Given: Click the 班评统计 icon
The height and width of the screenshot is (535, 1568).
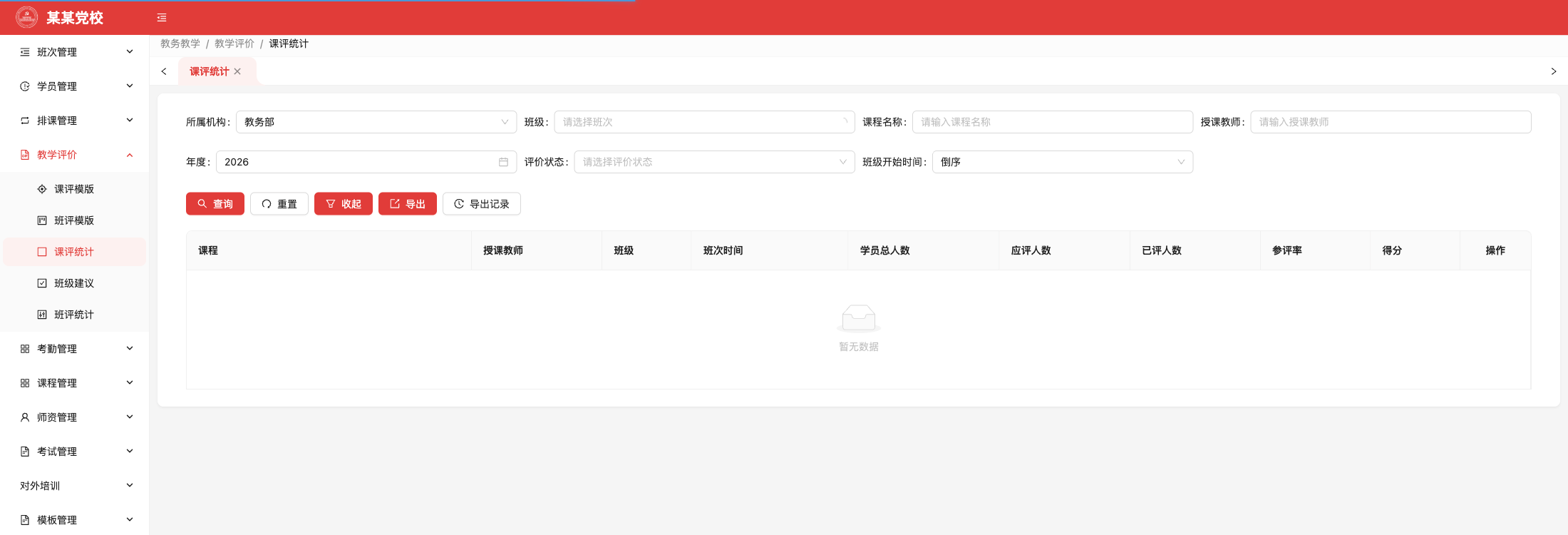Looking at the screenshot, I should click(42, 315).
